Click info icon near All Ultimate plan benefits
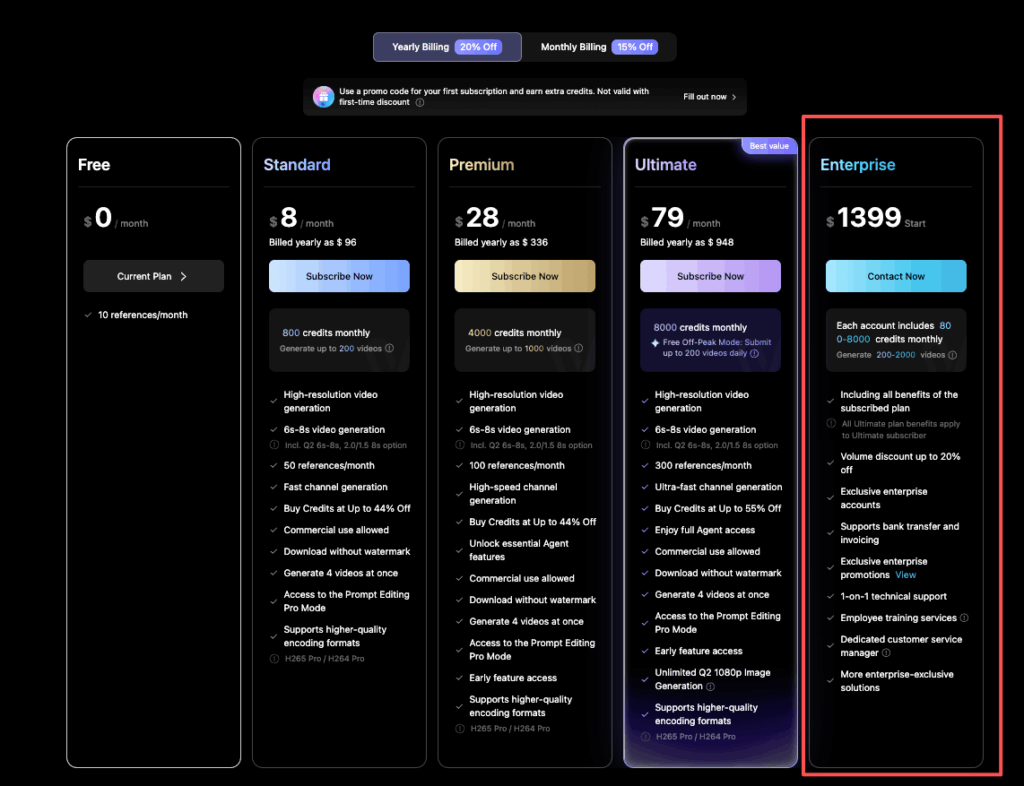Image resolution: width=1024 pixels, height=786 pixels. [831, 424]
